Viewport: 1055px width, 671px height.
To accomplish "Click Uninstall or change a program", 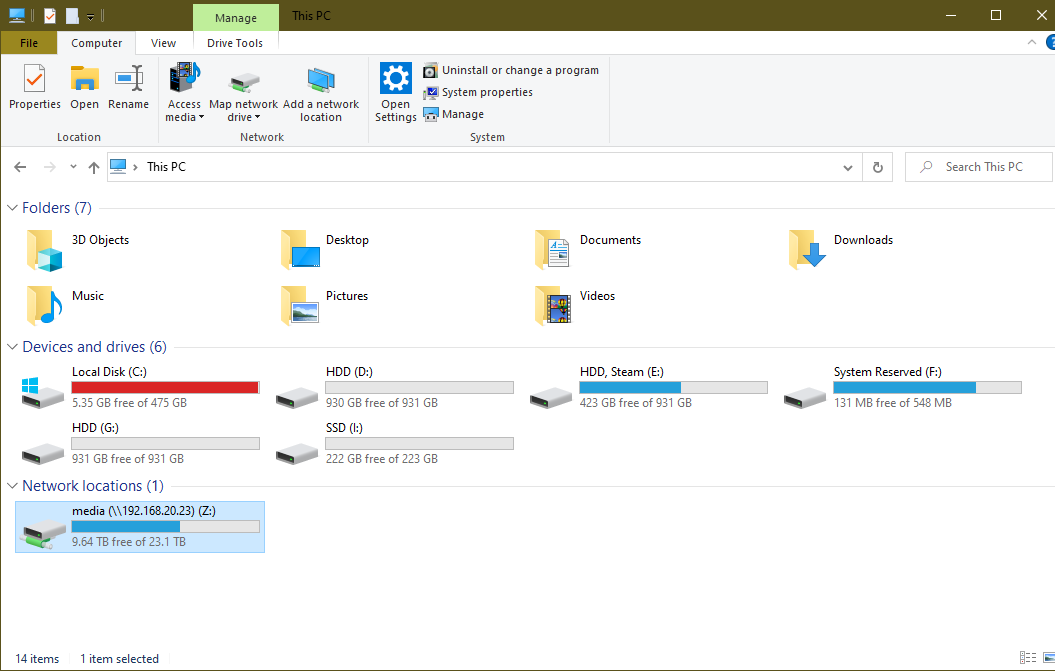I will [x=511, y=70].
